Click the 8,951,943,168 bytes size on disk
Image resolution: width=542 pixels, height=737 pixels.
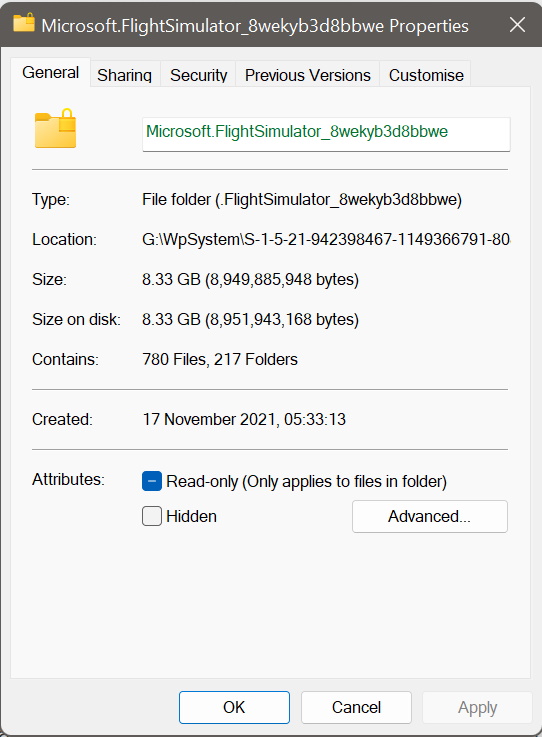(x=250, y=320)
